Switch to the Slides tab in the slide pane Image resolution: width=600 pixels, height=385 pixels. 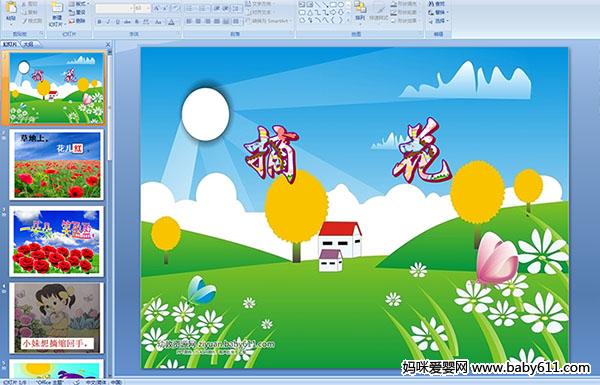[10, 44]
